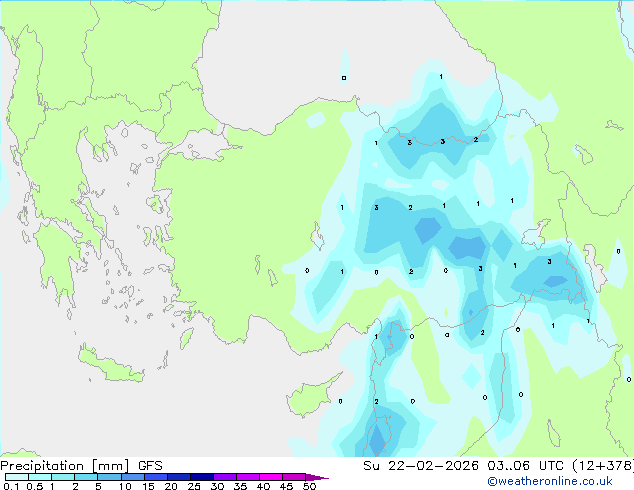Pick the 20–25 mm dark blue swatch
Image resolution: width=634 pixels, height=490 pixels.
(x=178, y=477)
